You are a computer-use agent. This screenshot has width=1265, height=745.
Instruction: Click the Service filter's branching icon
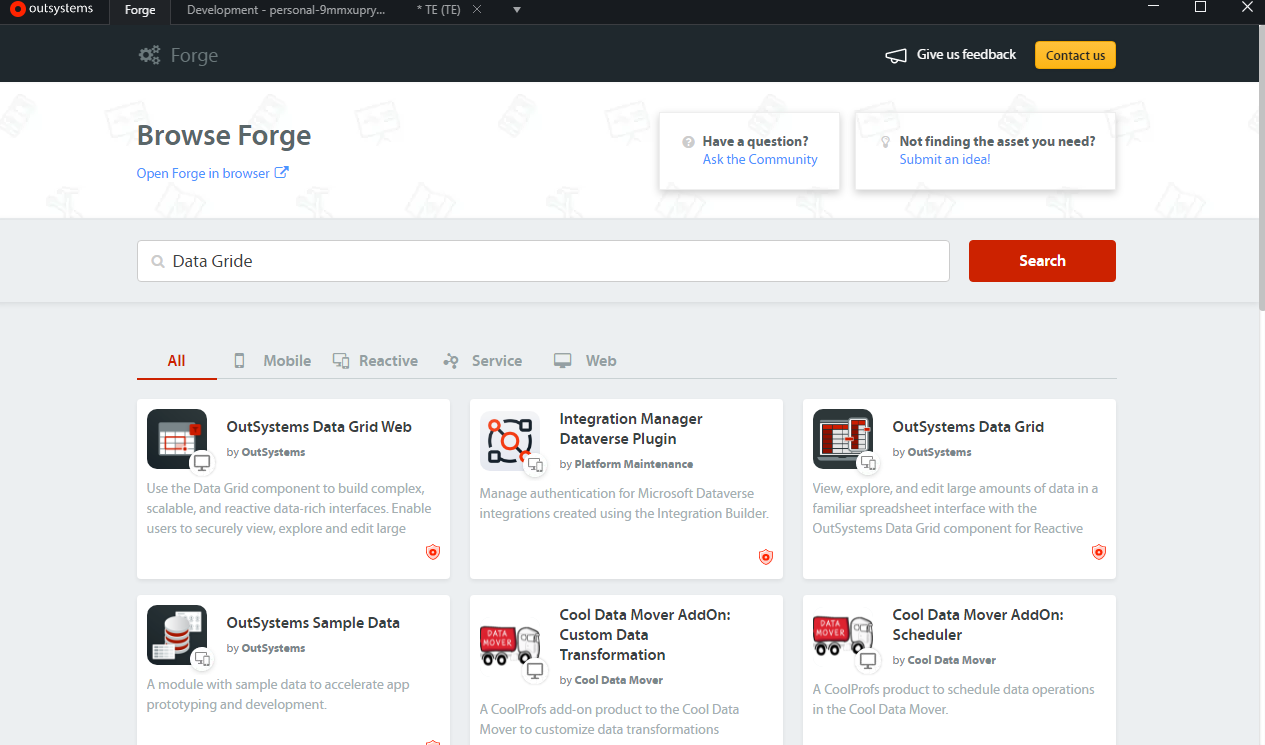pyautogui.click(x=451, y=359)
